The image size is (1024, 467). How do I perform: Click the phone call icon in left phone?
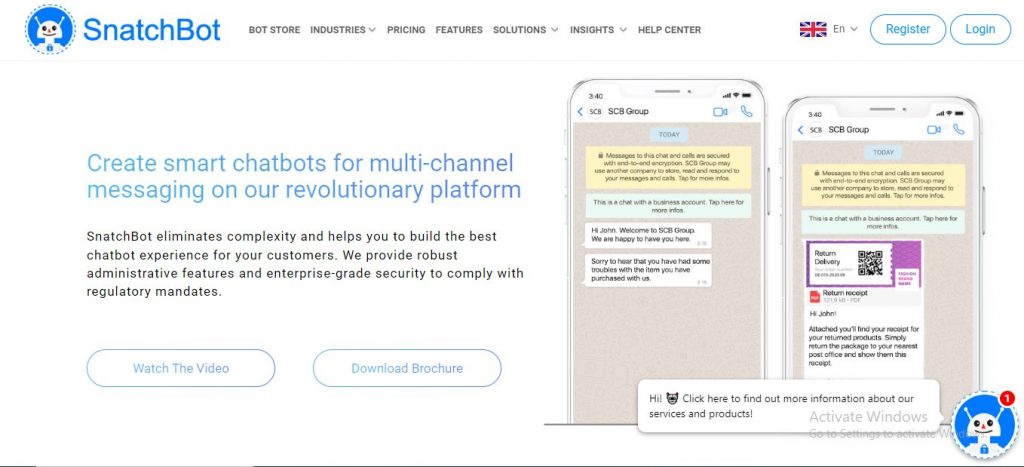point(746,112)
